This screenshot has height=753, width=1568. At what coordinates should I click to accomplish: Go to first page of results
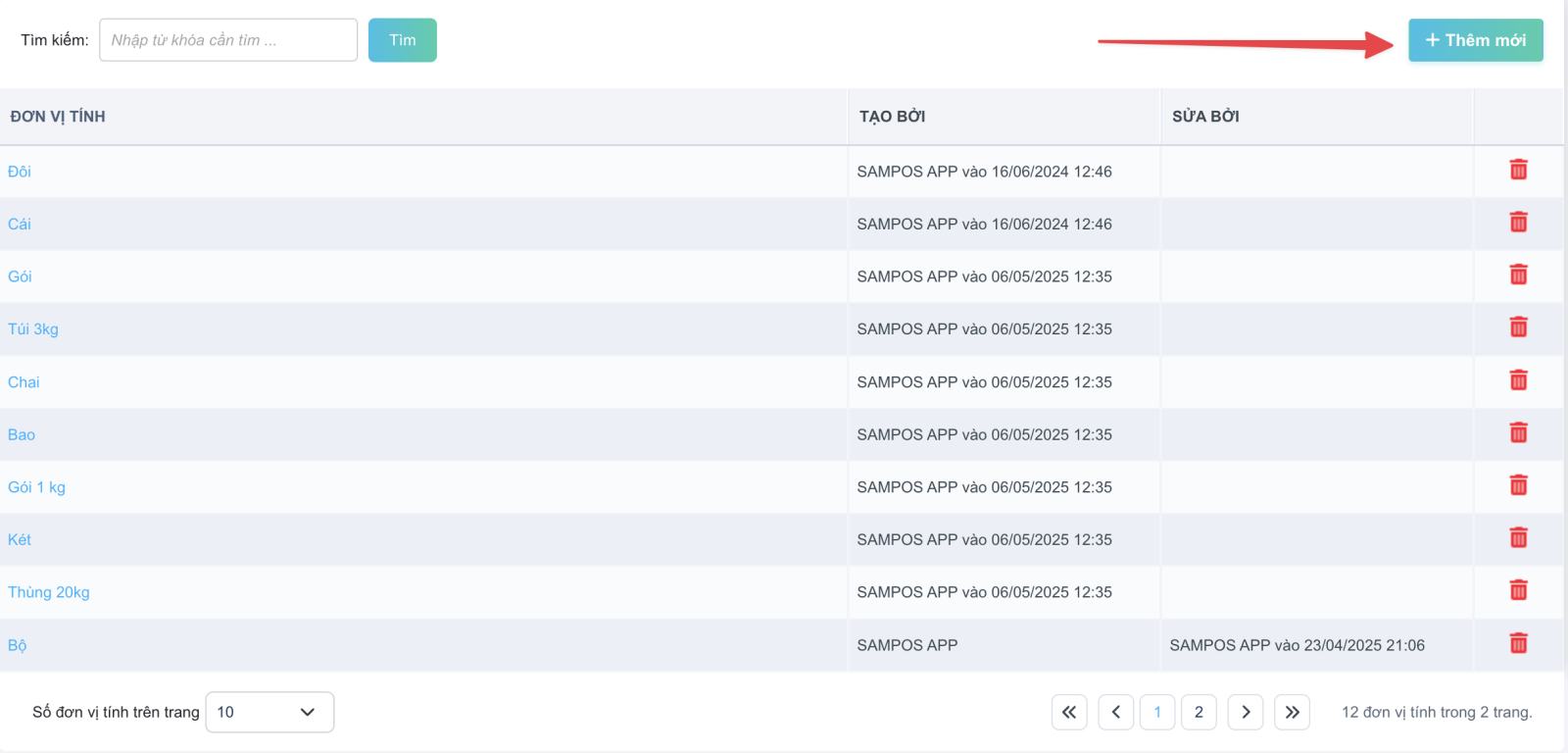coord(1069,712)
